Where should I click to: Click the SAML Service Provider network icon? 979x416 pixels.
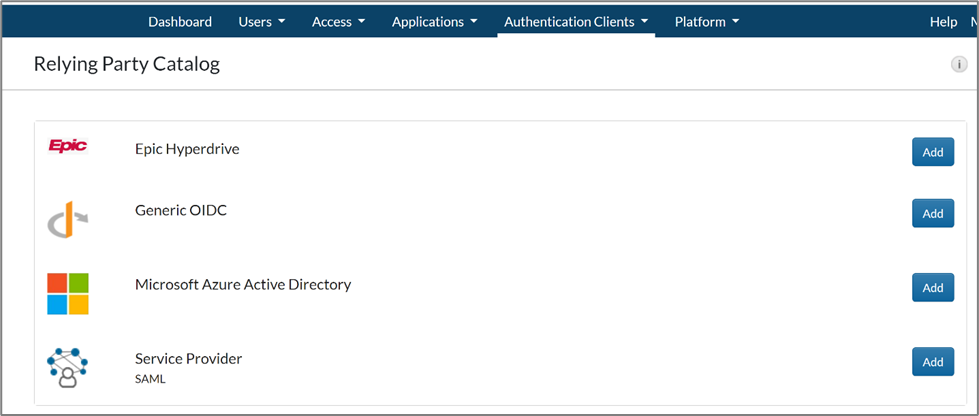68,367
